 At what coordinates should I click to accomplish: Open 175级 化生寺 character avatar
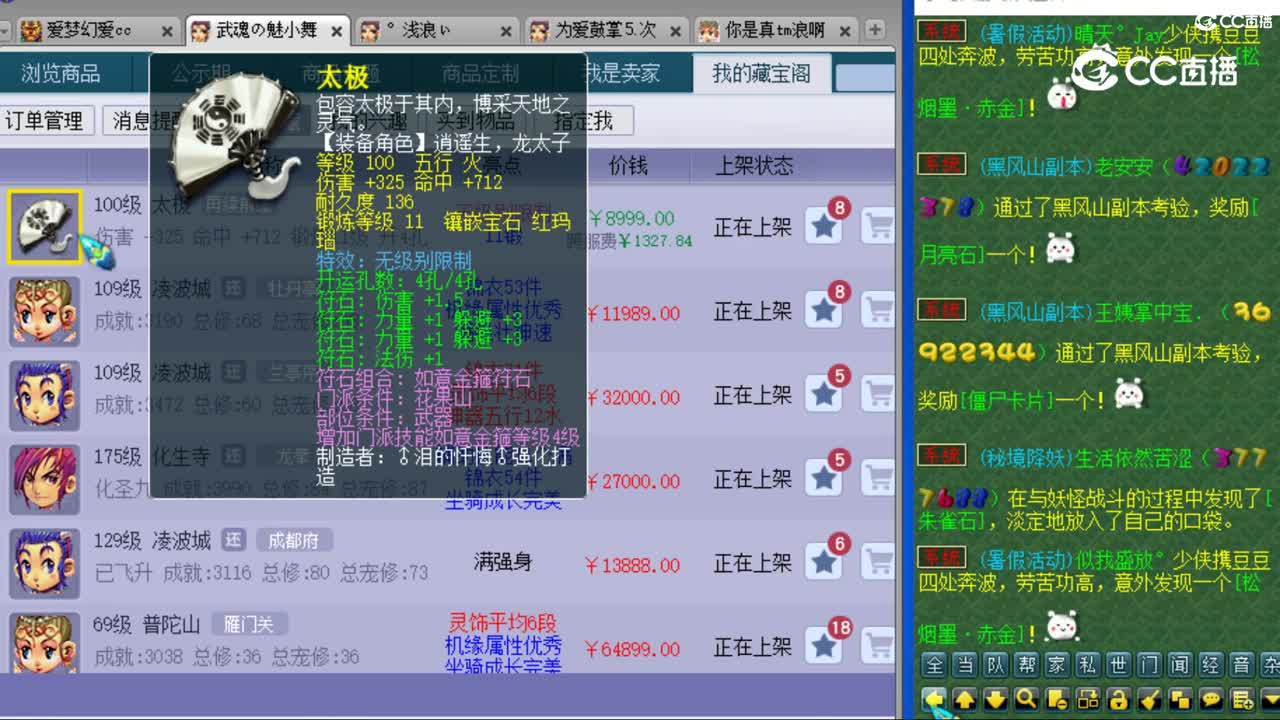coord(45,479)
